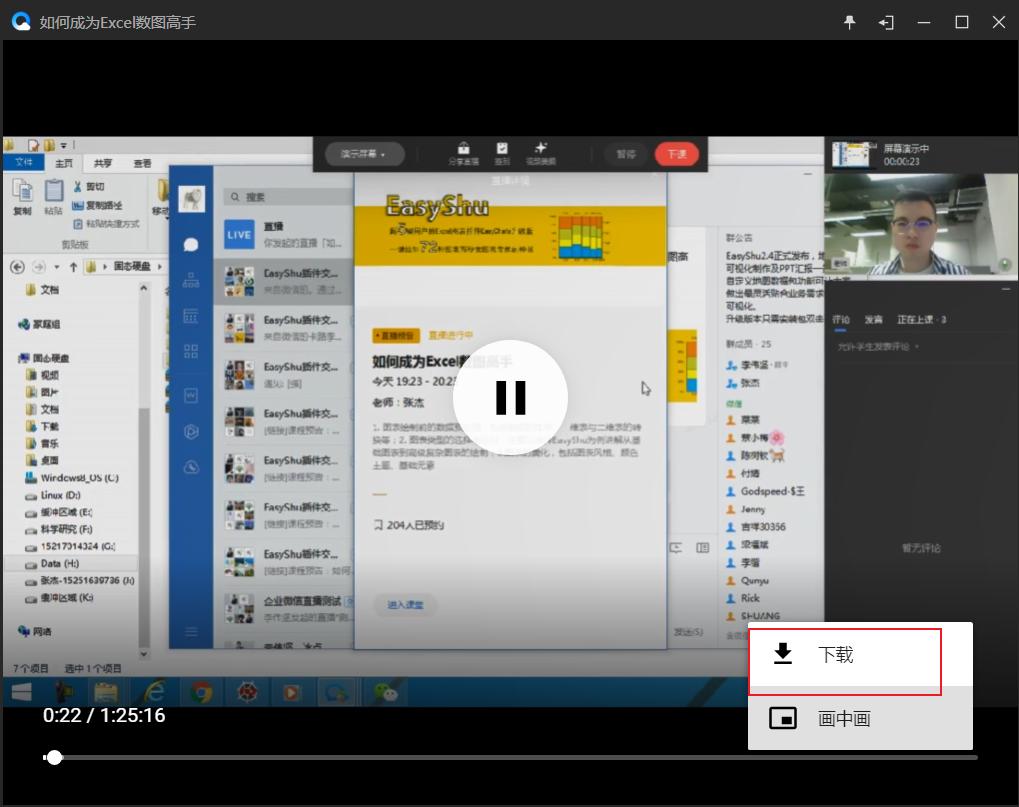
Task: Select 音乐 folder in navigation tree
Action: pyautogui.click(x=42, y=443)
